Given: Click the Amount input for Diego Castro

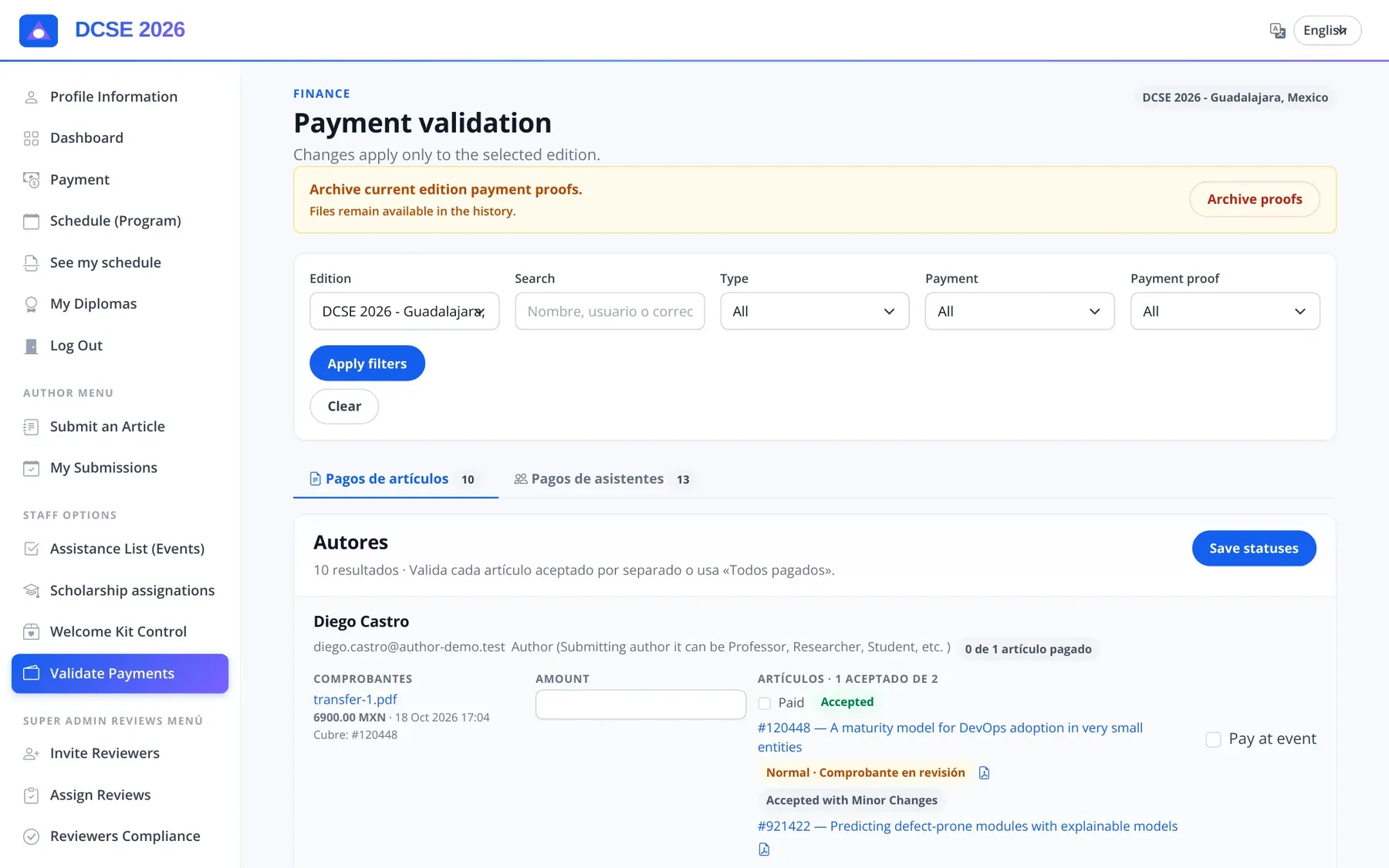Looking at the screenshot, I should [x=640, y=704].
